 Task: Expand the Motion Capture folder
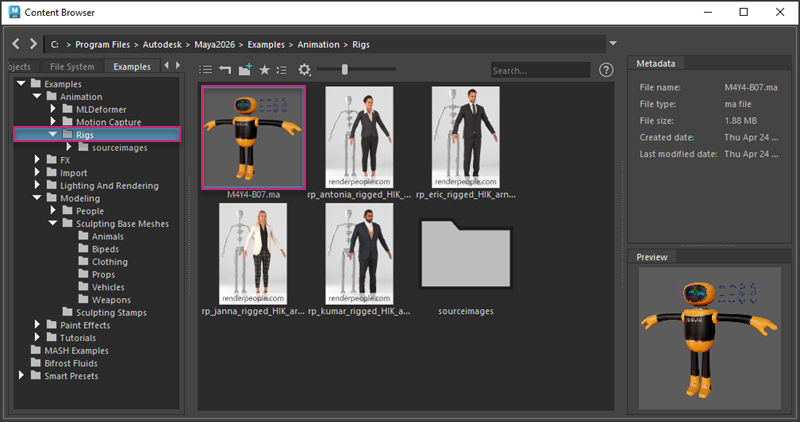click(x=53, y=121)
